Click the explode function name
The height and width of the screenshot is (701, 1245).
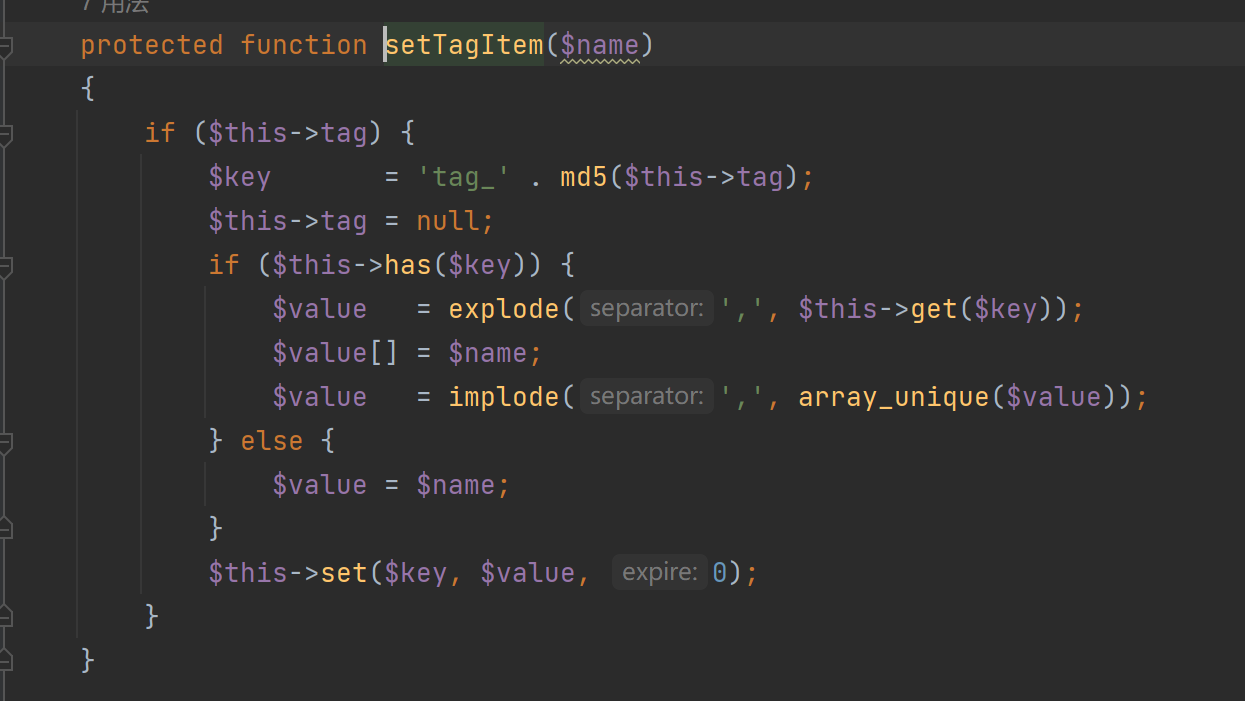point(504,309)
